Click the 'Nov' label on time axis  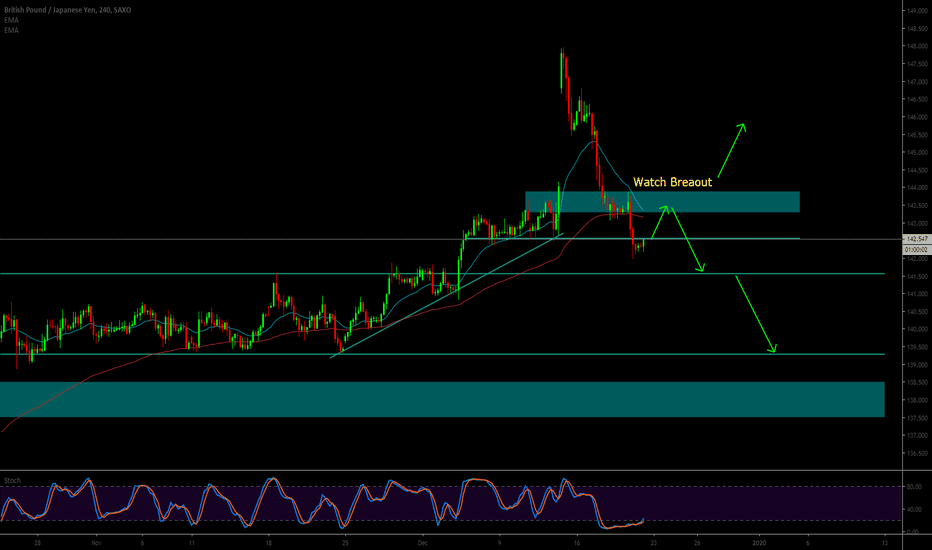pyautogui.click(x=95, y=541)
